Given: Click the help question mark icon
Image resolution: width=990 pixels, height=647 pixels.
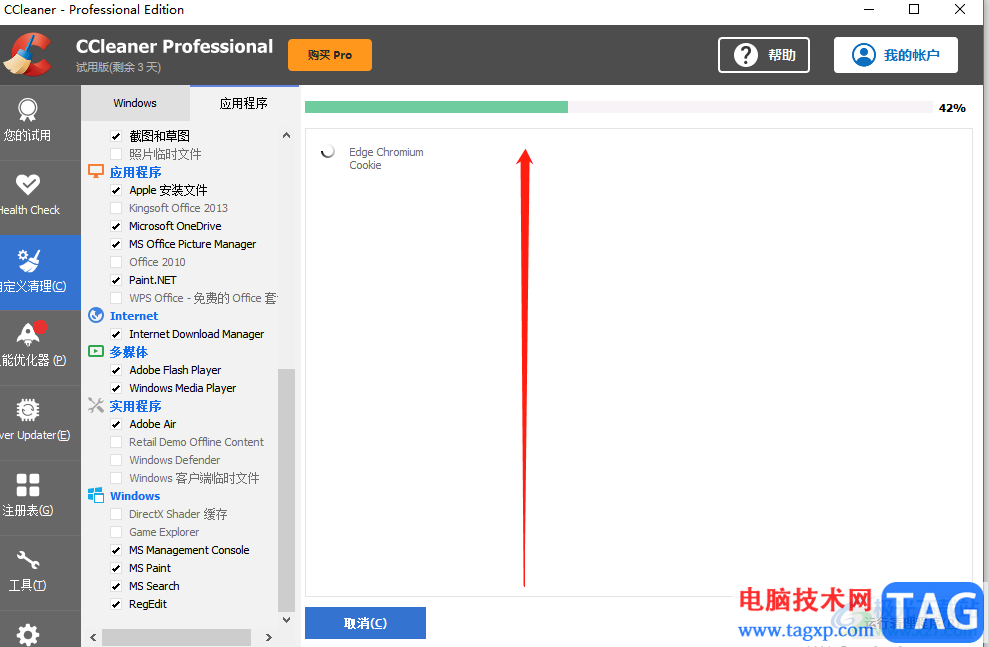Looking at the screenshot, I should click(x=746, y=55).
